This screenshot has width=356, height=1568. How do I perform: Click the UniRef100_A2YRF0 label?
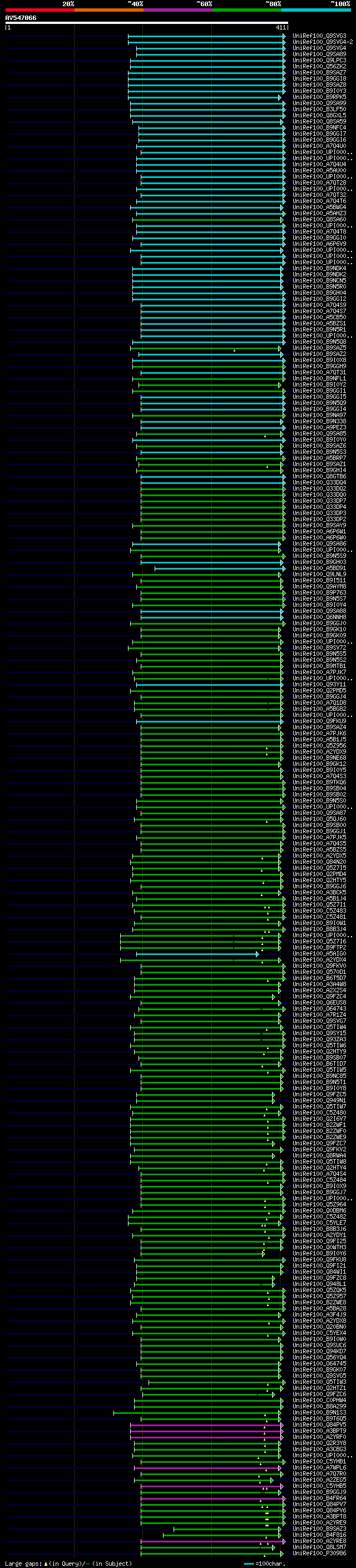coord(319,1437)
